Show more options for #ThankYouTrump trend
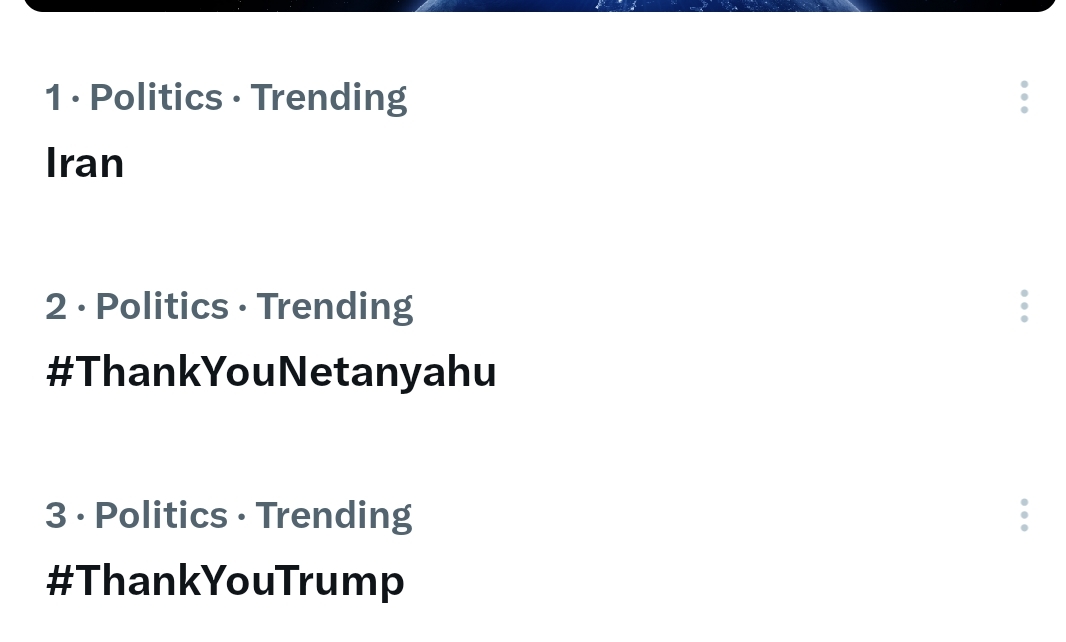The width and height of the screenshot is (1066, 642). (1024, 515)
